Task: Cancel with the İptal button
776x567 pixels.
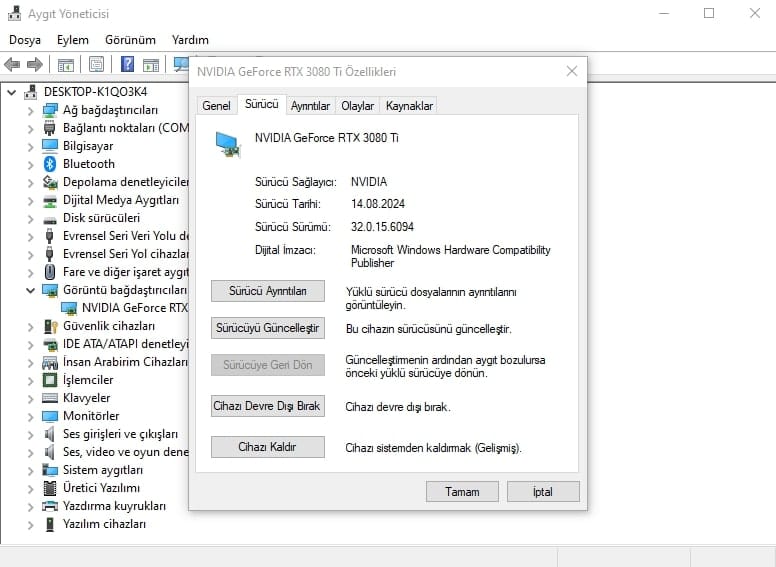Action: tap(543, 492)
